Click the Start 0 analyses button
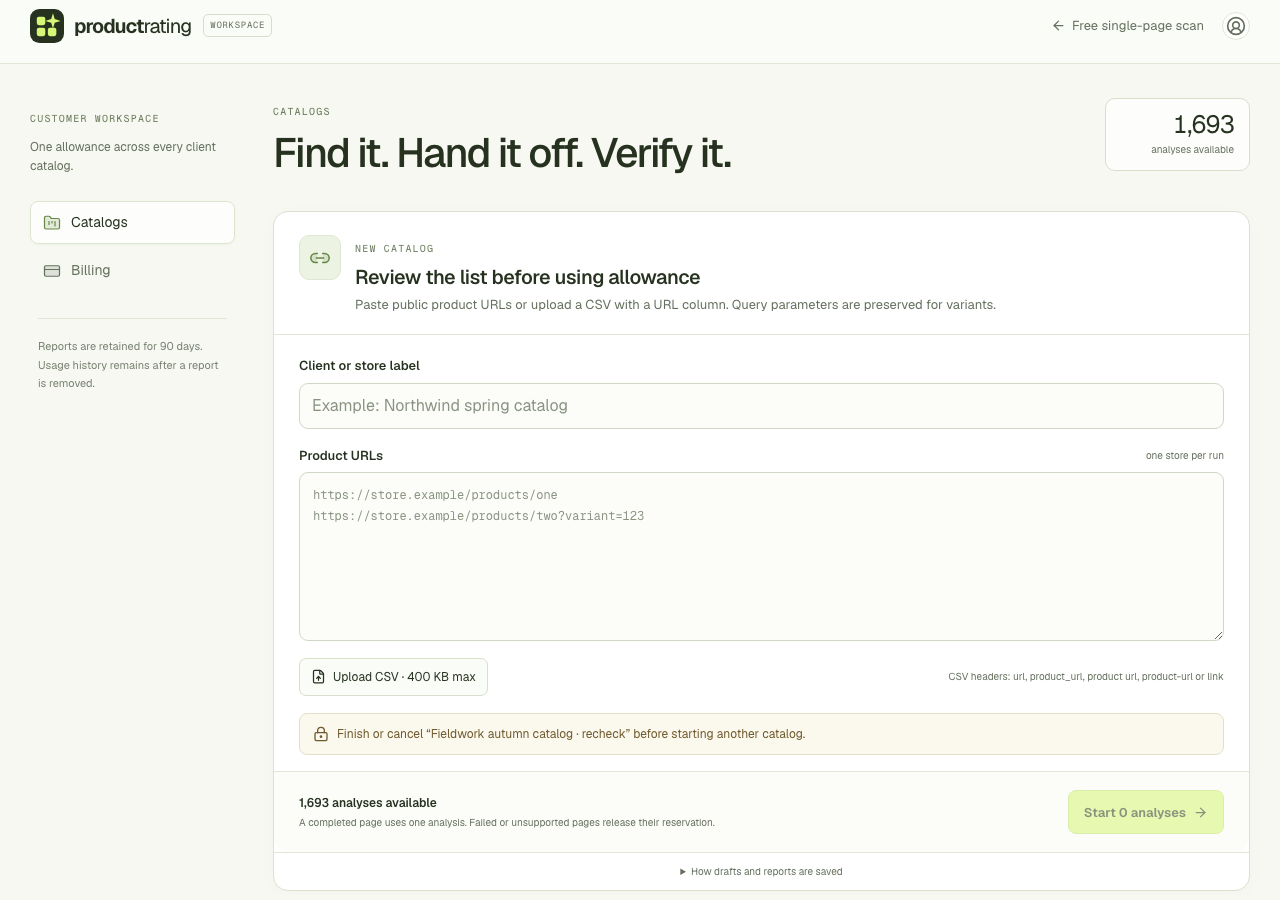Image resolution: width=1280 pixels, height=900 pixels. pyautogui.click(x=1146, y=813)
